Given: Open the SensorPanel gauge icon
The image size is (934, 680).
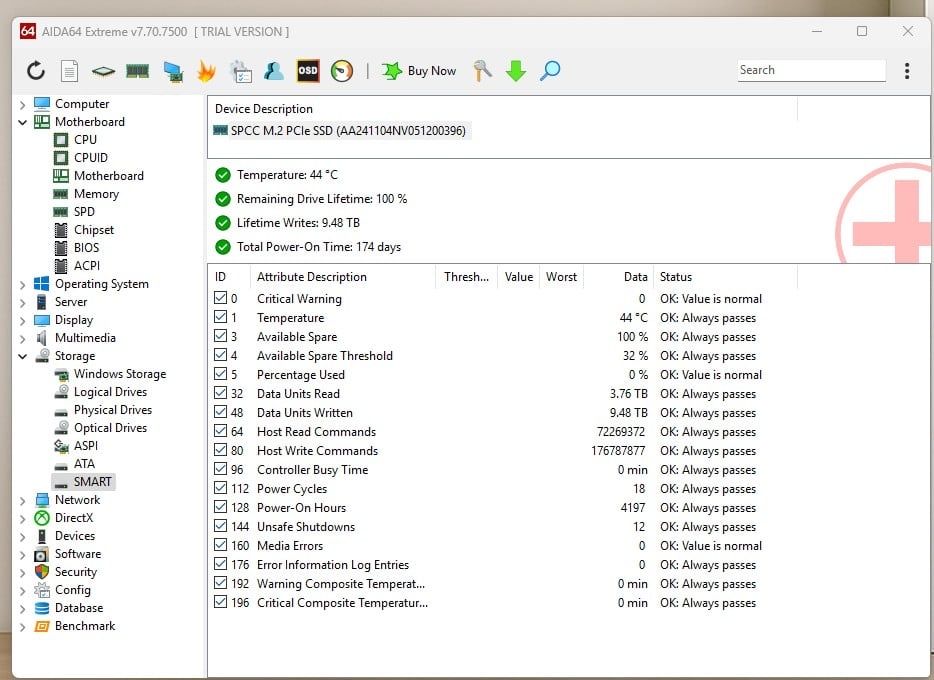Looking at the screenshot, I should (342, 71).
